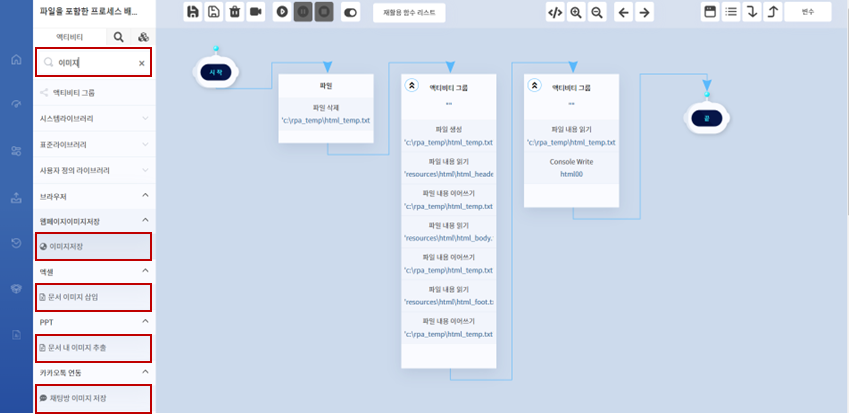Click the left arrow undo icon

[x=623, y=12]
